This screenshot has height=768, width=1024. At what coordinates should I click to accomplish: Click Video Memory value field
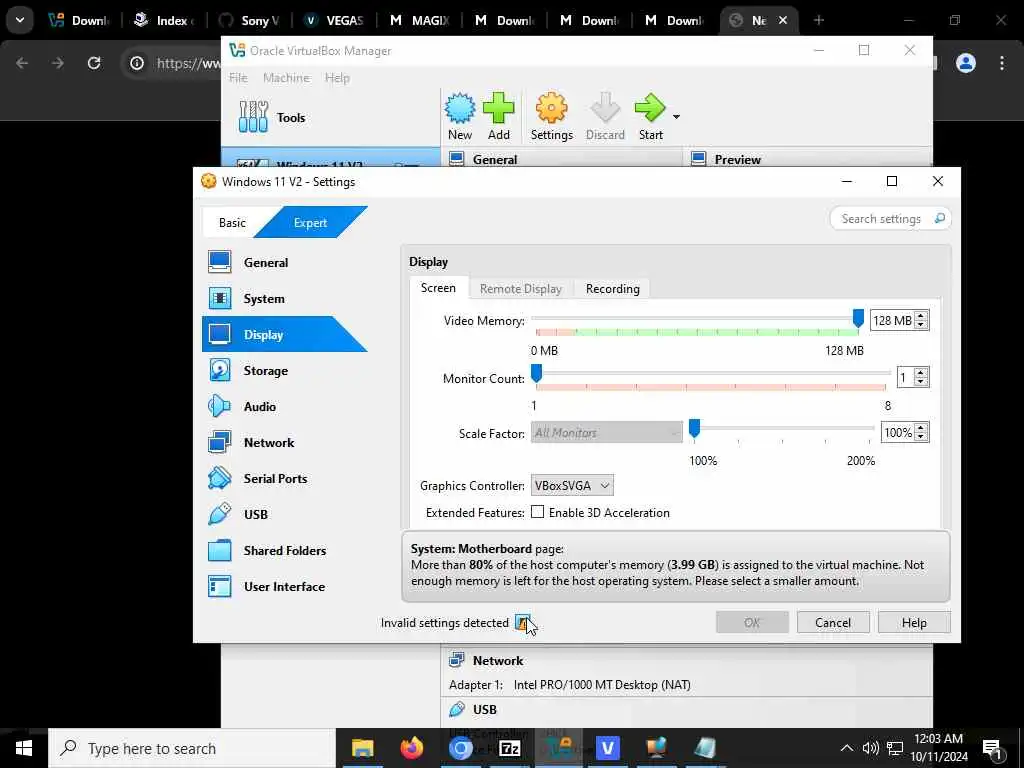pyautogui.click(x=892, y=320)
